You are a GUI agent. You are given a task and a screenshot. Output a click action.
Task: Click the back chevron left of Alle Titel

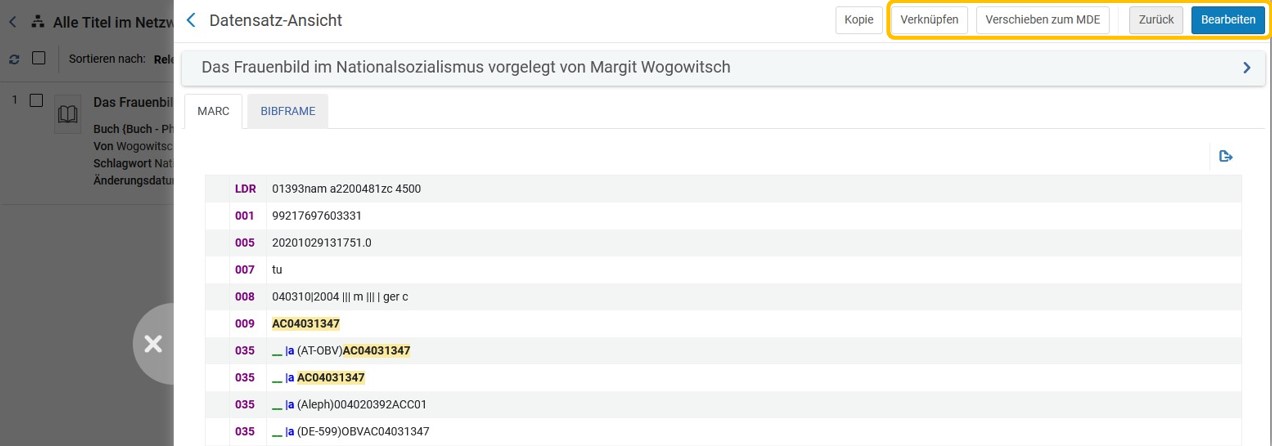click(13, 21)
